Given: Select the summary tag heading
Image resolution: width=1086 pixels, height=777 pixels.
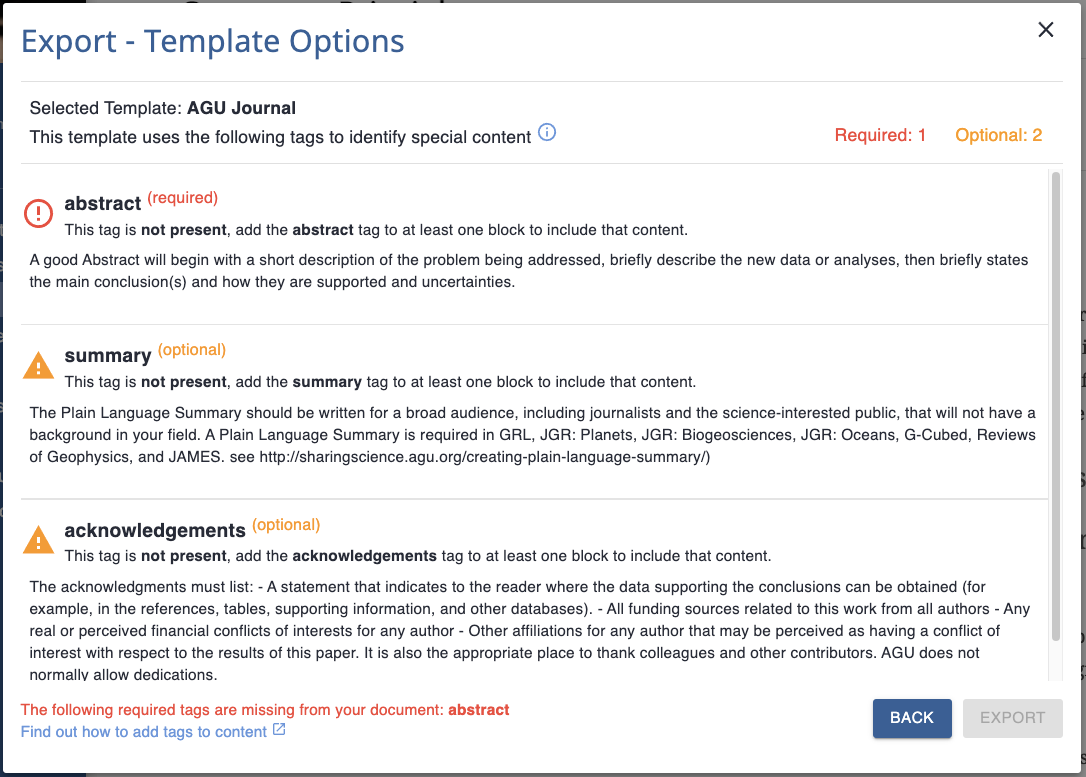Looking at the screenshot, I should [108, 356].
